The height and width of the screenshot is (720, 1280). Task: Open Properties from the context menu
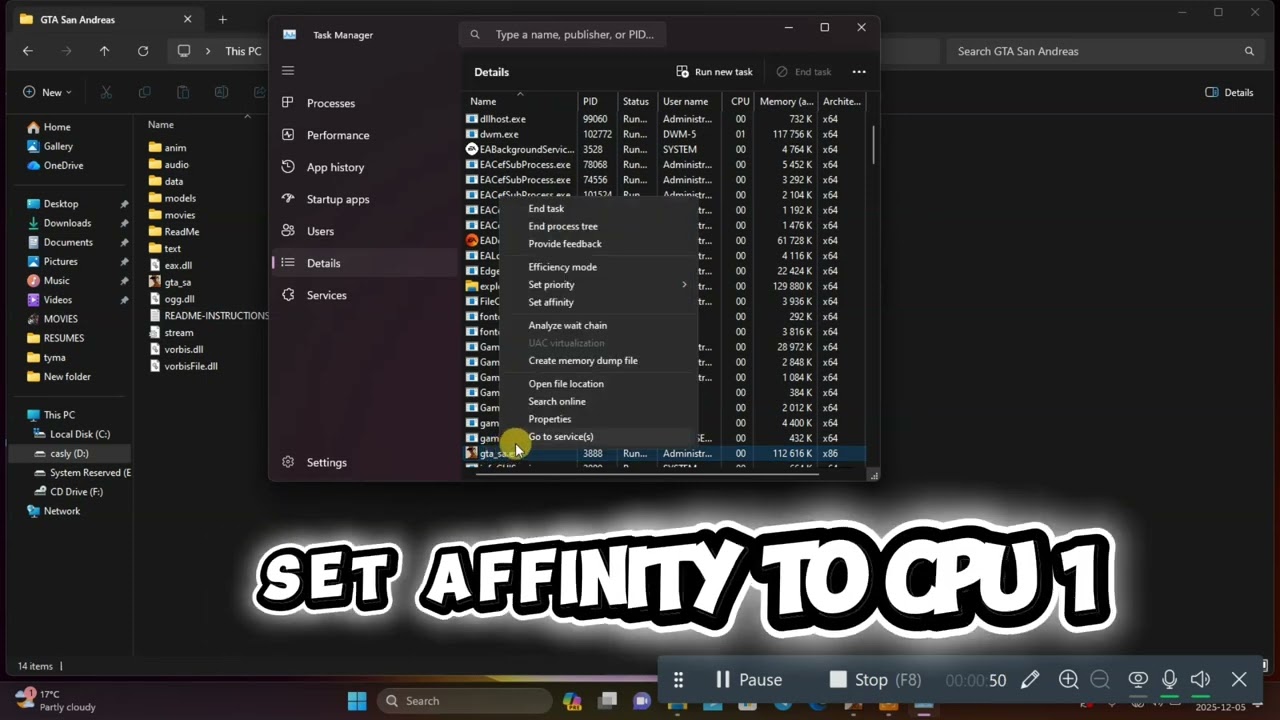(550, 419)
